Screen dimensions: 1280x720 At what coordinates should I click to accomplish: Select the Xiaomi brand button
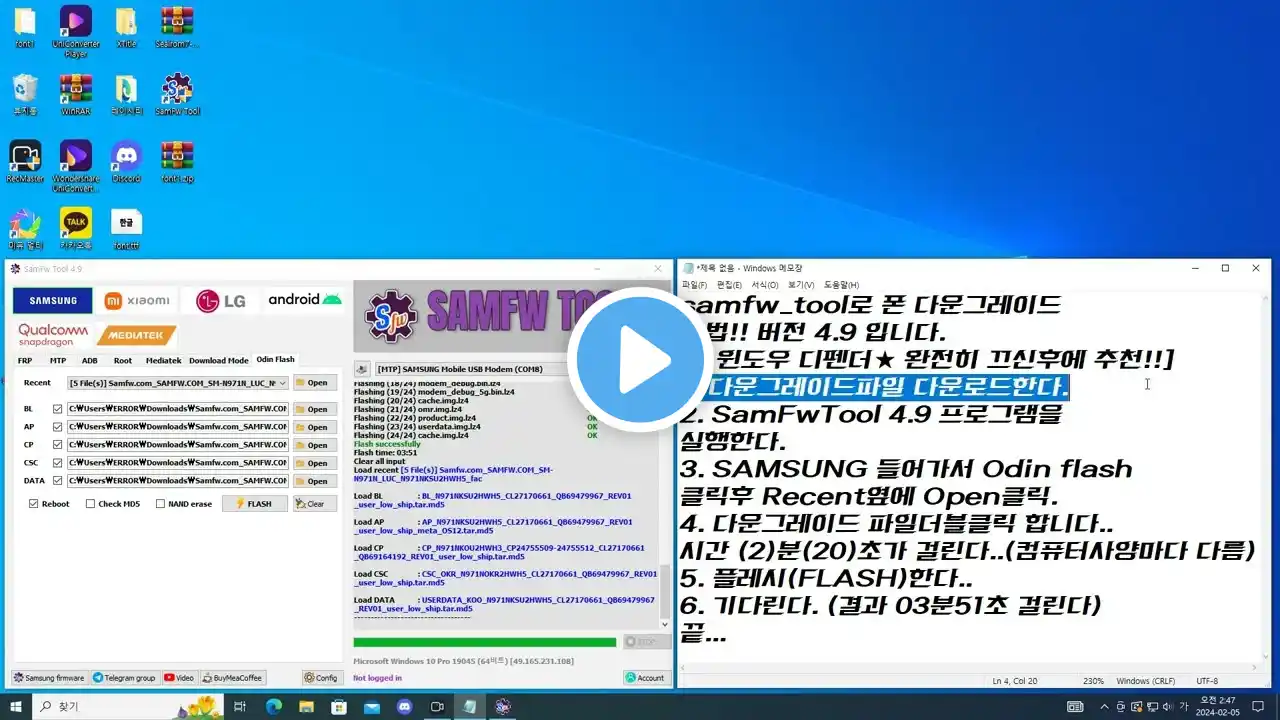click(x=138, y=301)
